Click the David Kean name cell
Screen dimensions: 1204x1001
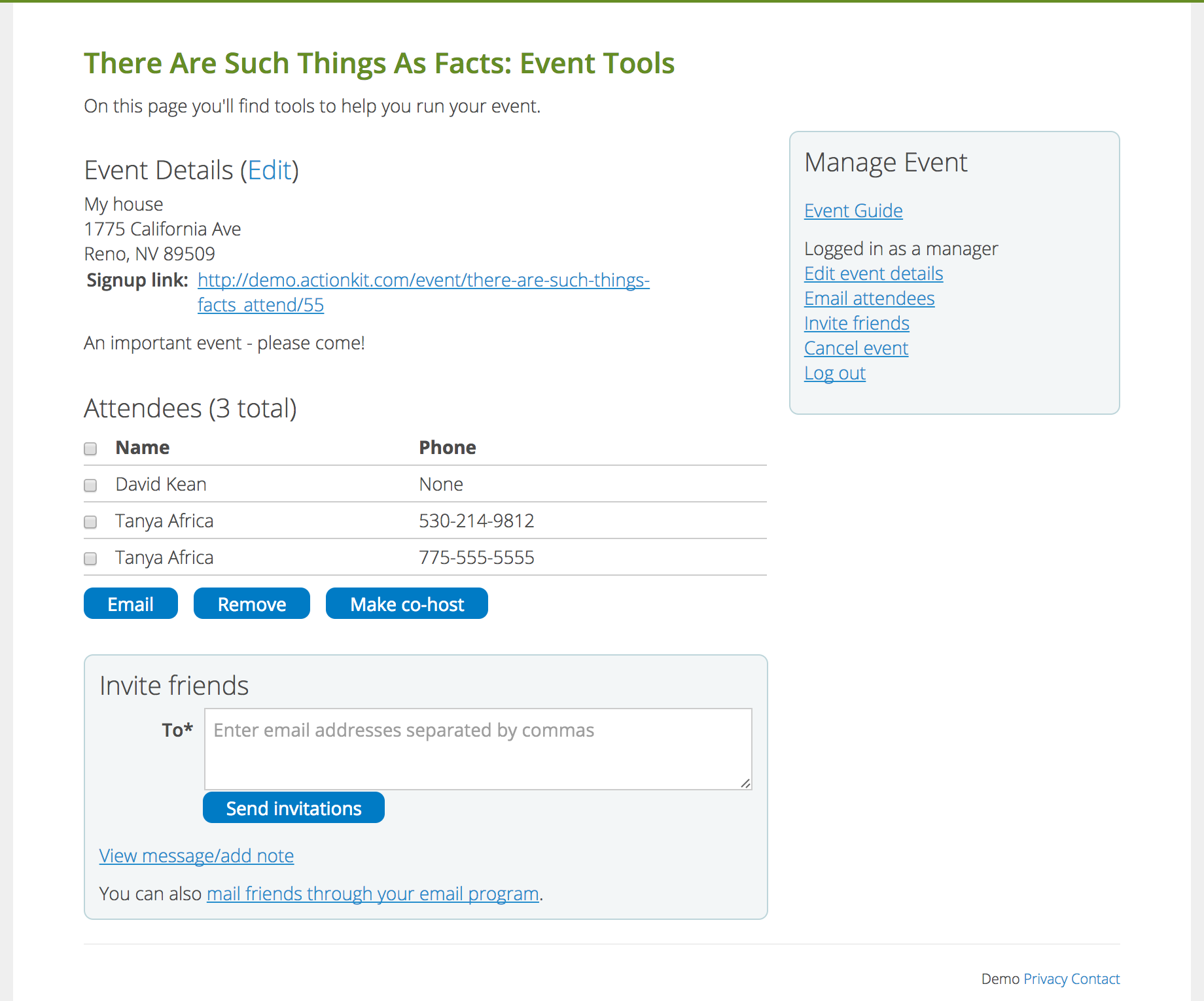coord(161,484)
